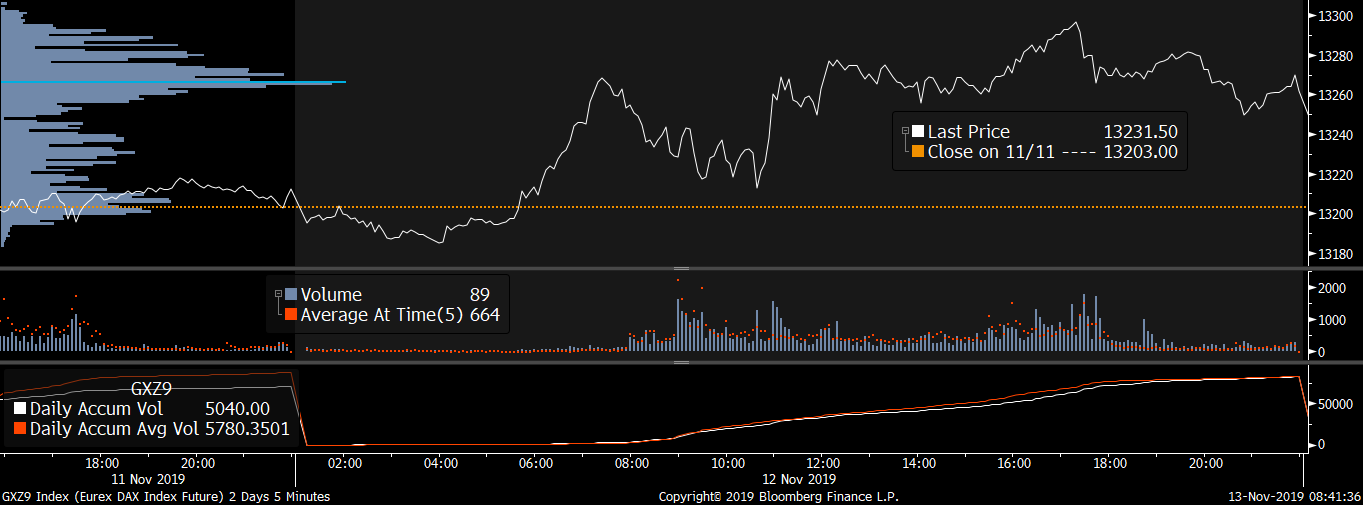Click the 13220 price axis label
This screenshot has height=505, width=1363.
(x=1338, y=175)
